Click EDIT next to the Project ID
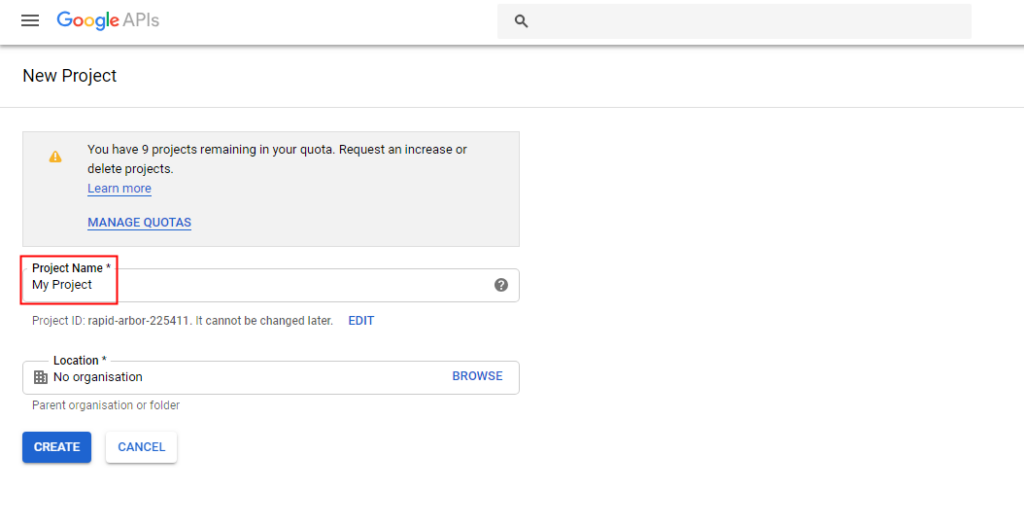Viewport: 1024px width, 525px height. (x=361, y=321)
